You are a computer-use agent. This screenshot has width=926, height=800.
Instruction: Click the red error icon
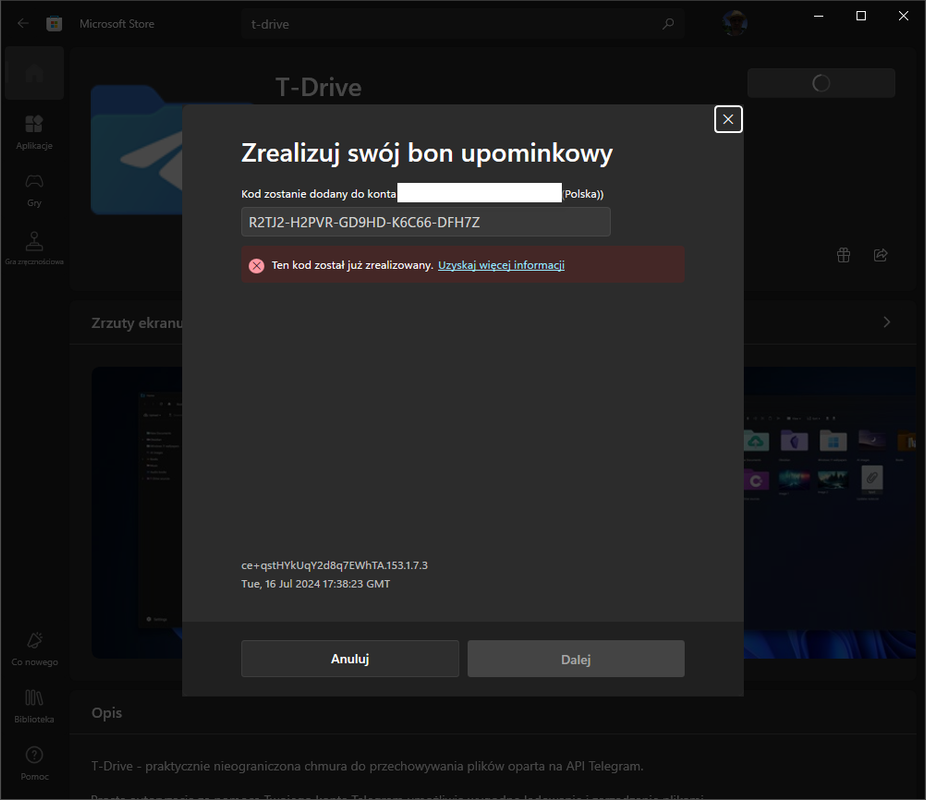256,266
